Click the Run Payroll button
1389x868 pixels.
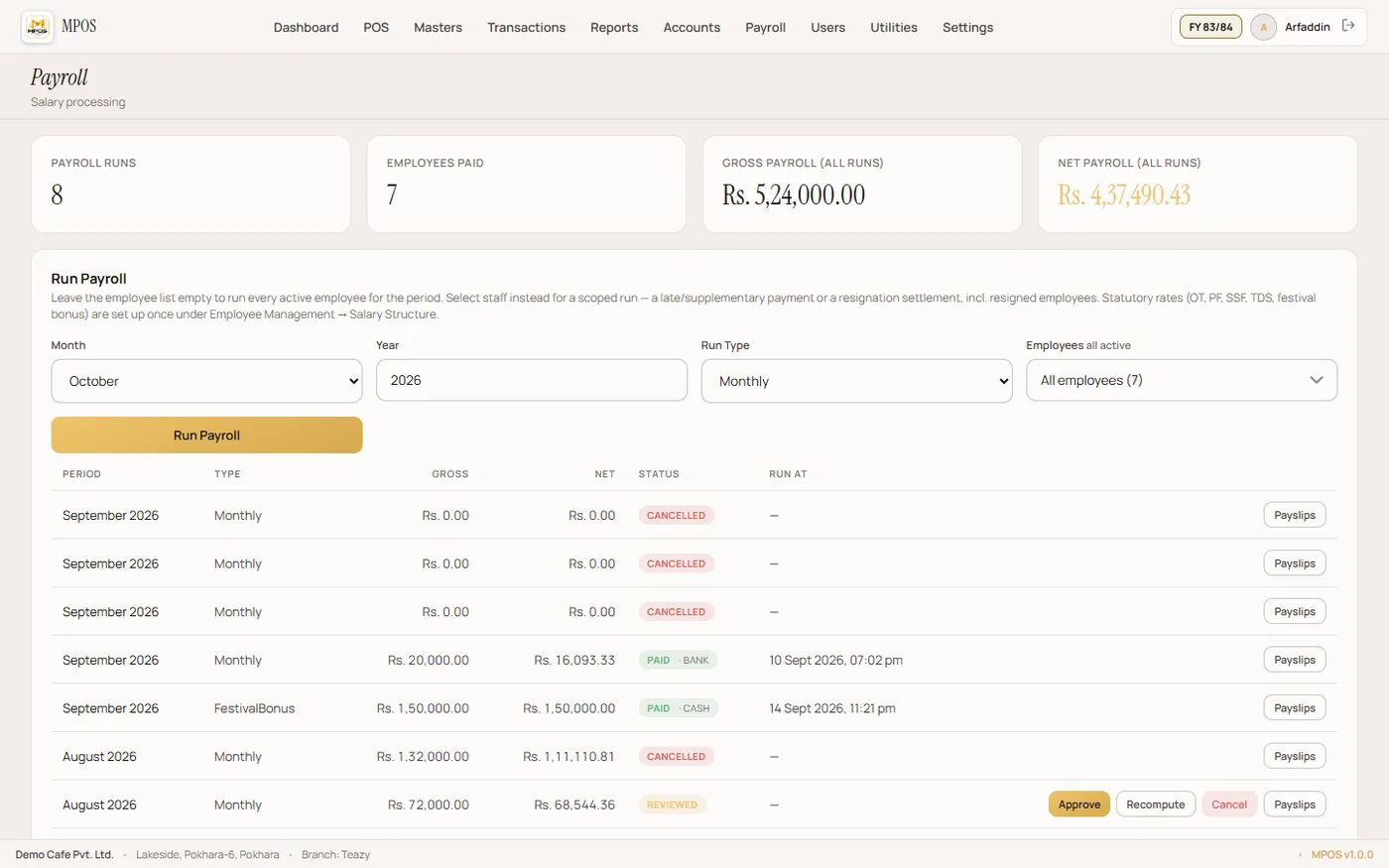pyautogui.click(x=206, y=435)
